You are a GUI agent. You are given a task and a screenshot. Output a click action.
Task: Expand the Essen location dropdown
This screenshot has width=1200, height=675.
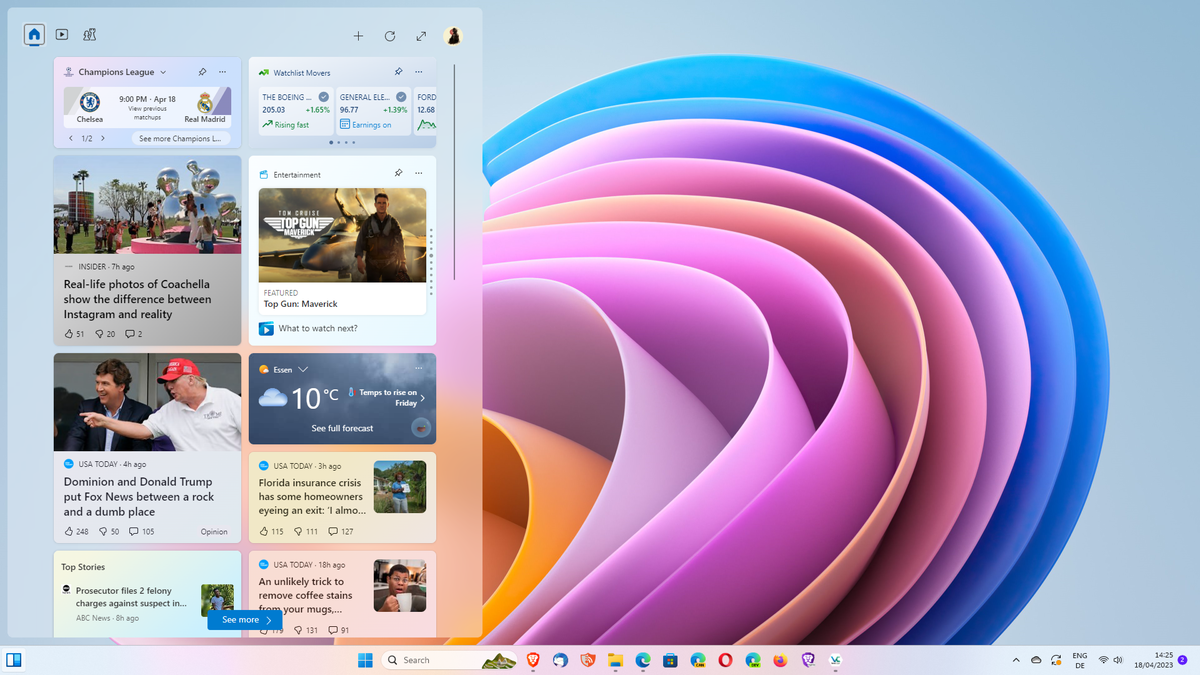tap(303, 369)
